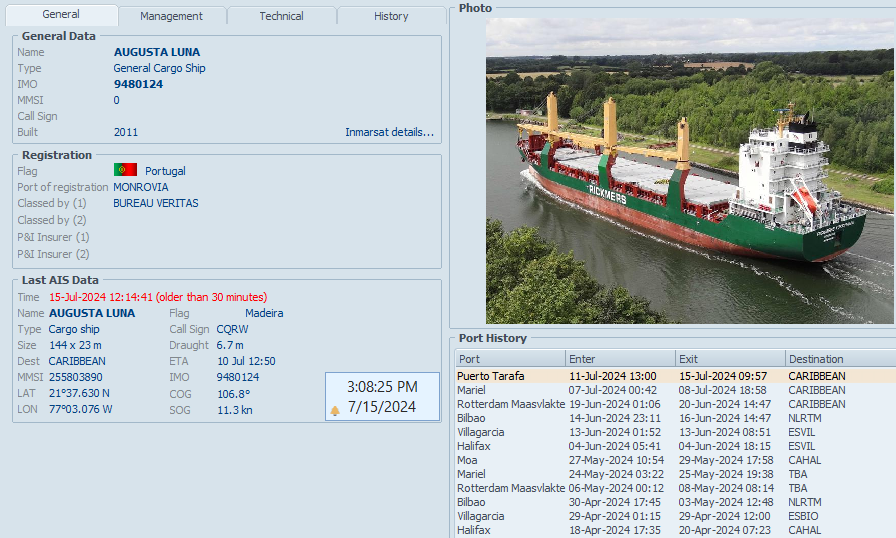This screenshot has height=538, width=896.
Task: Select the Puerto Tarafa port history row
Action: [x=675, y=376]
